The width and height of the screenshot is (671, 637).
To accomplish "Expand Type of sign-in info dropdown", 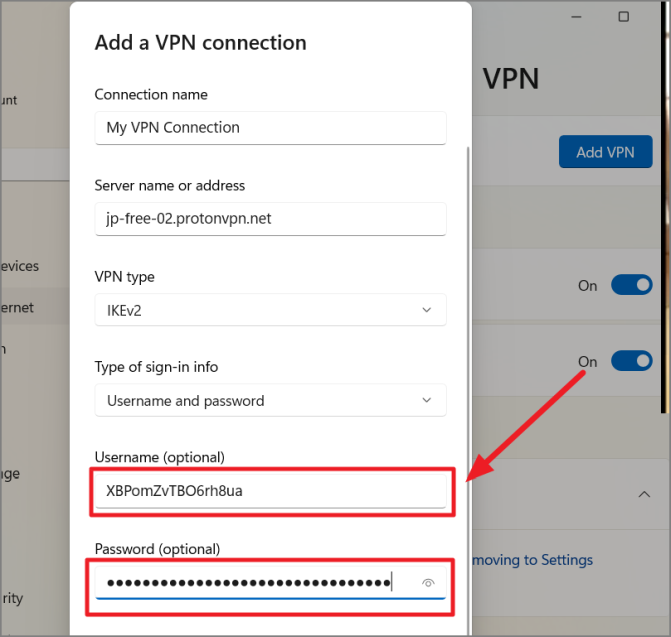I will coord(426,400).
